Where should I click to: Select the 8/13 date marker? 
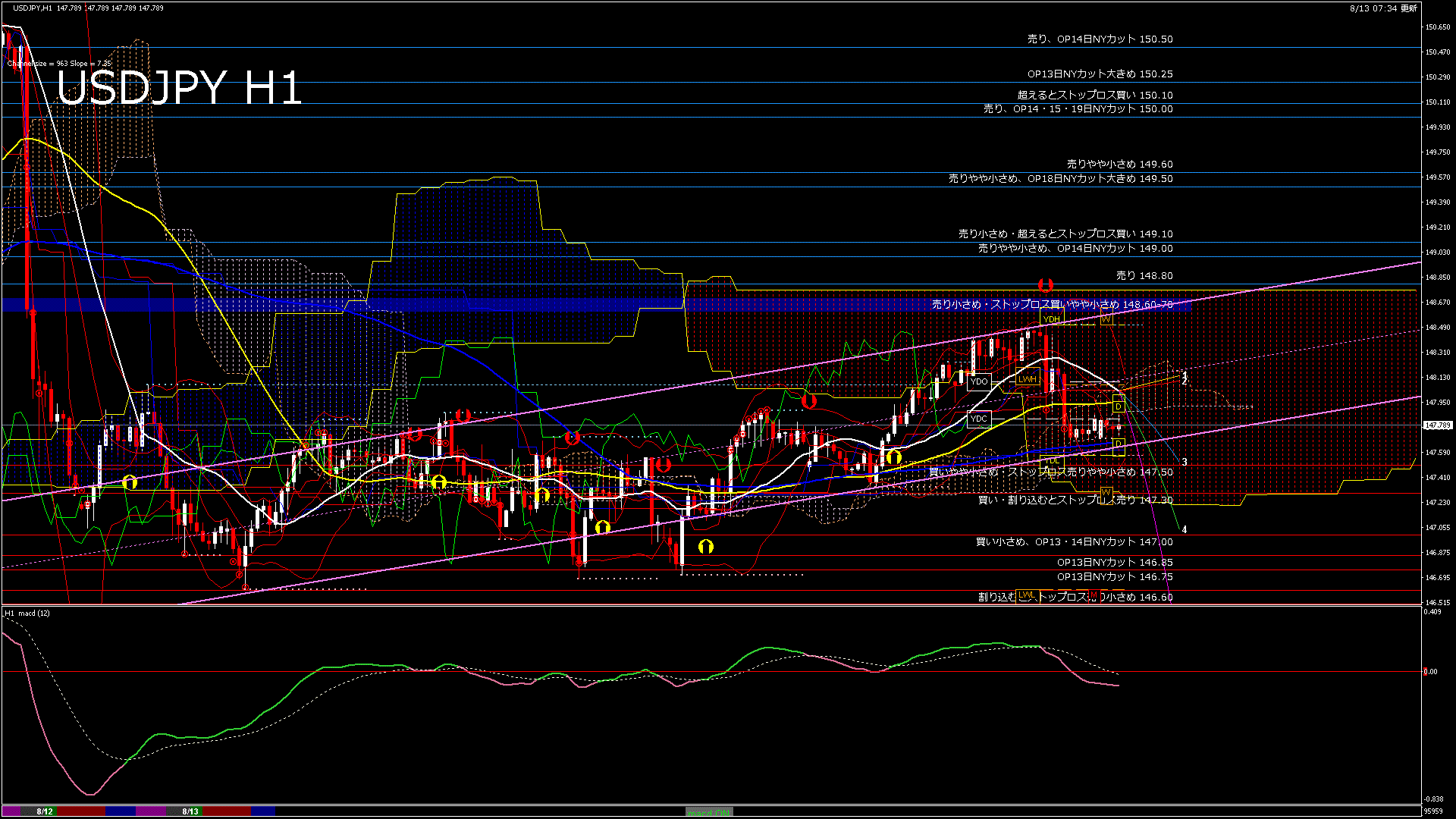click(190, 811)
